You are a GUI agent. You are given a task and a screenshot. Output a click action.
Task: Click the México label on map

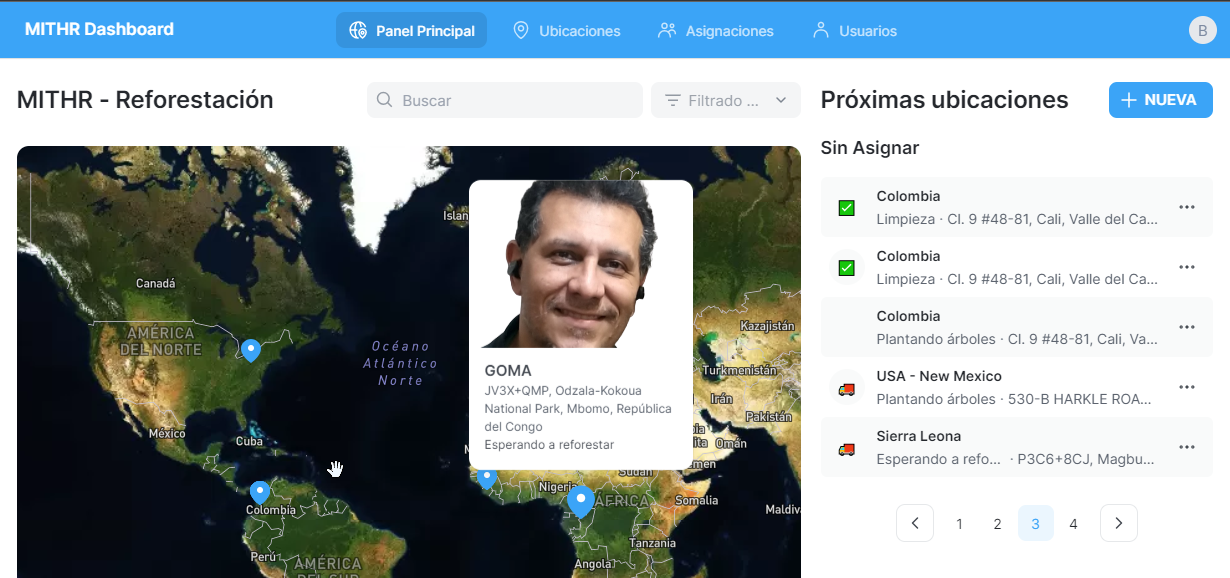[x=167, y=433]
